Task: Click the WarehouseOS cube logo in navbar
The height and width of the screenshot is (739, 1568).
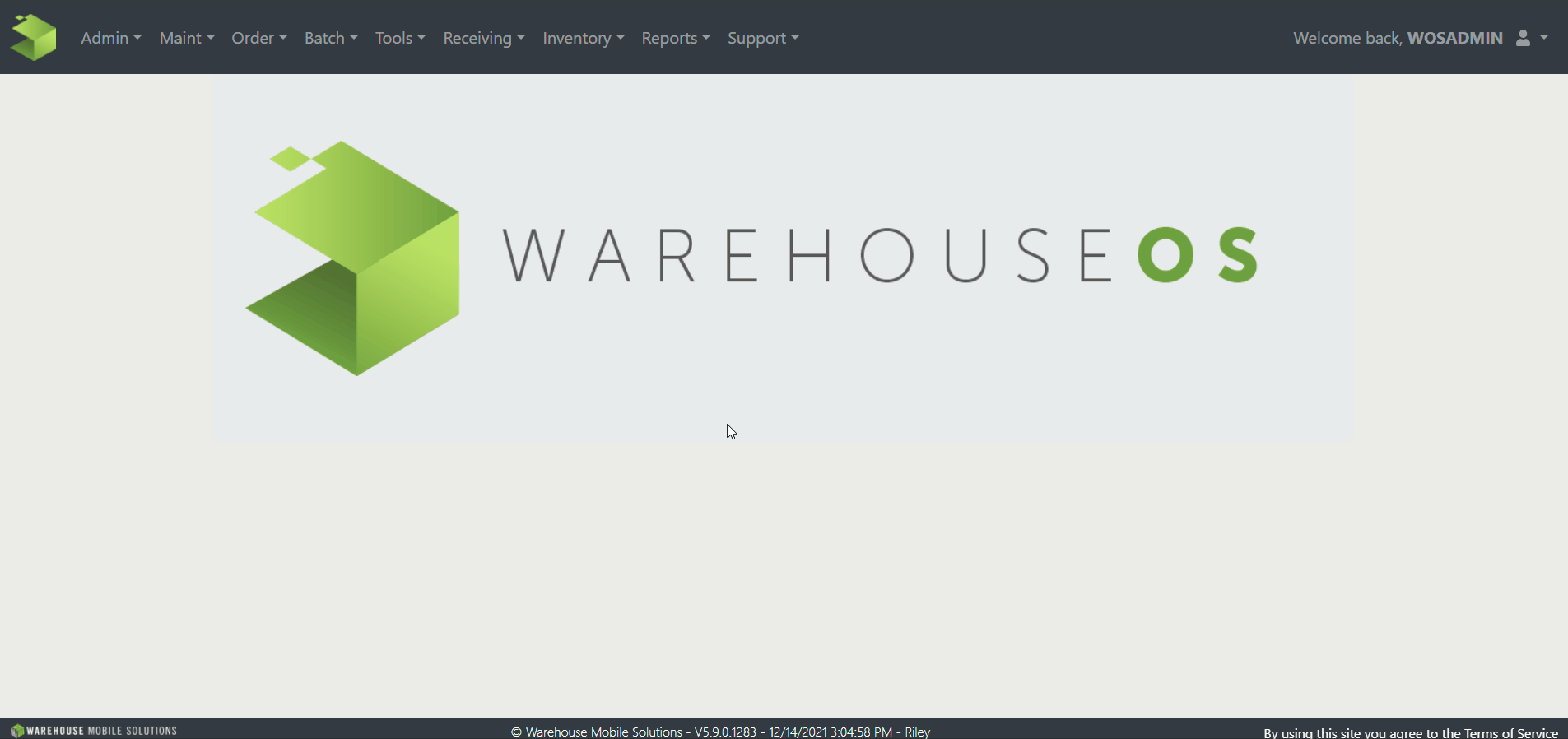Action: tap(34, 38)
